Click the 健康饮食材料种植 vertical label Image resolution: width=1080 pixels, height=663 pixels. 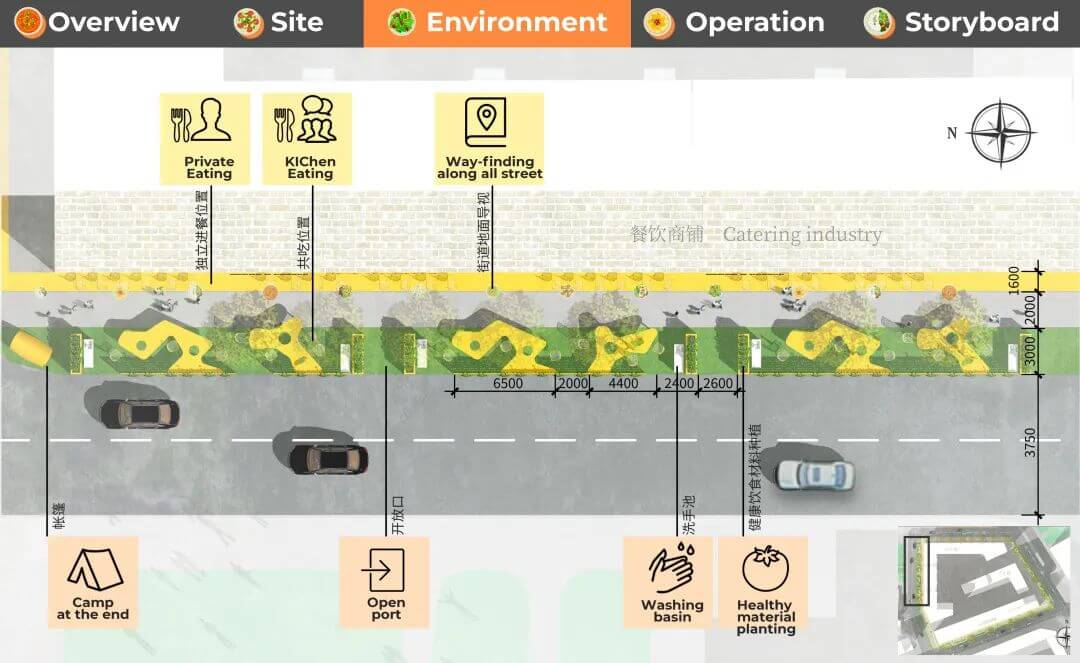(755, 477)
